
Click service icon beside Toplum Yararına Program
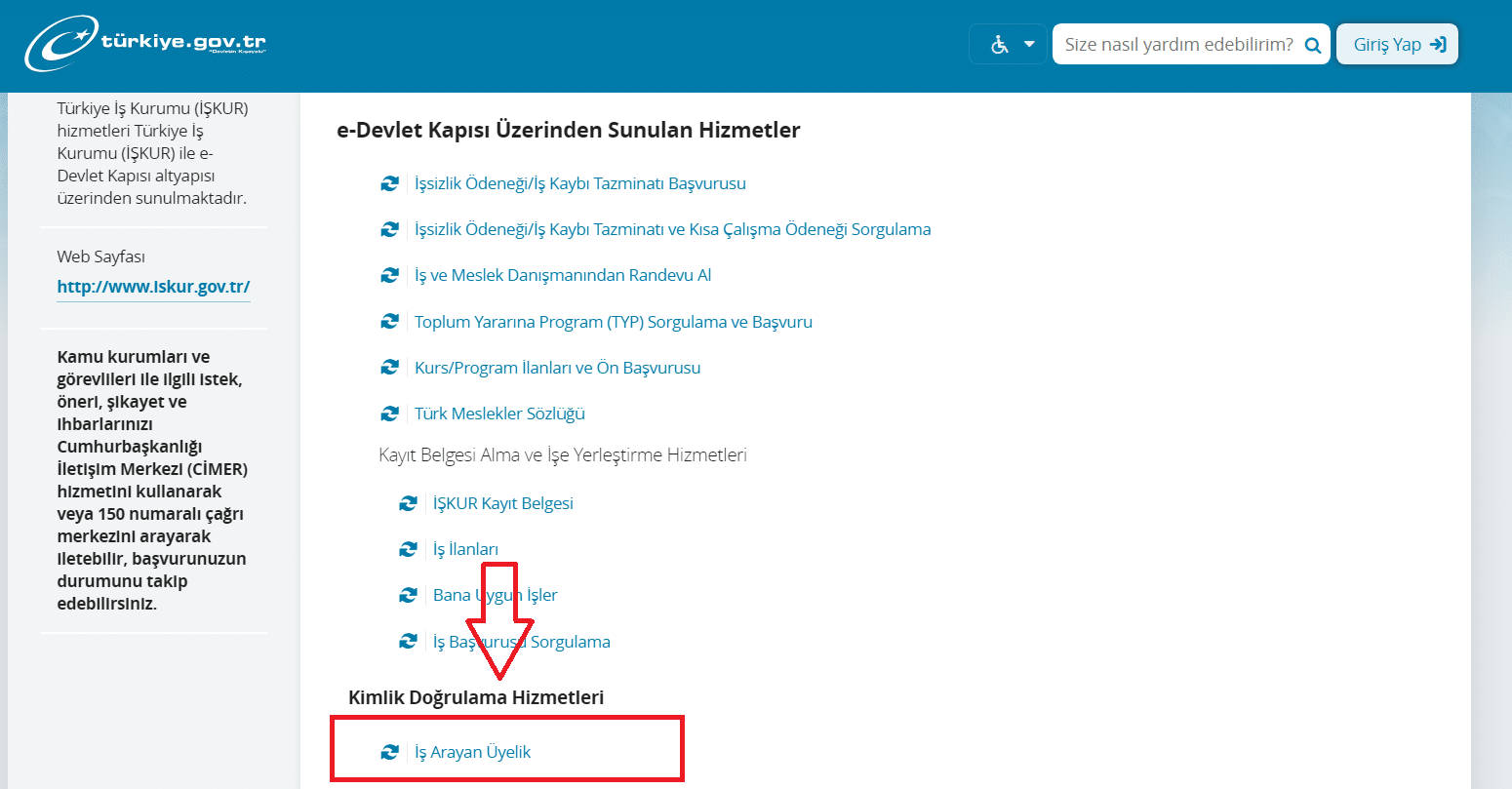click(x=390, y=321)
